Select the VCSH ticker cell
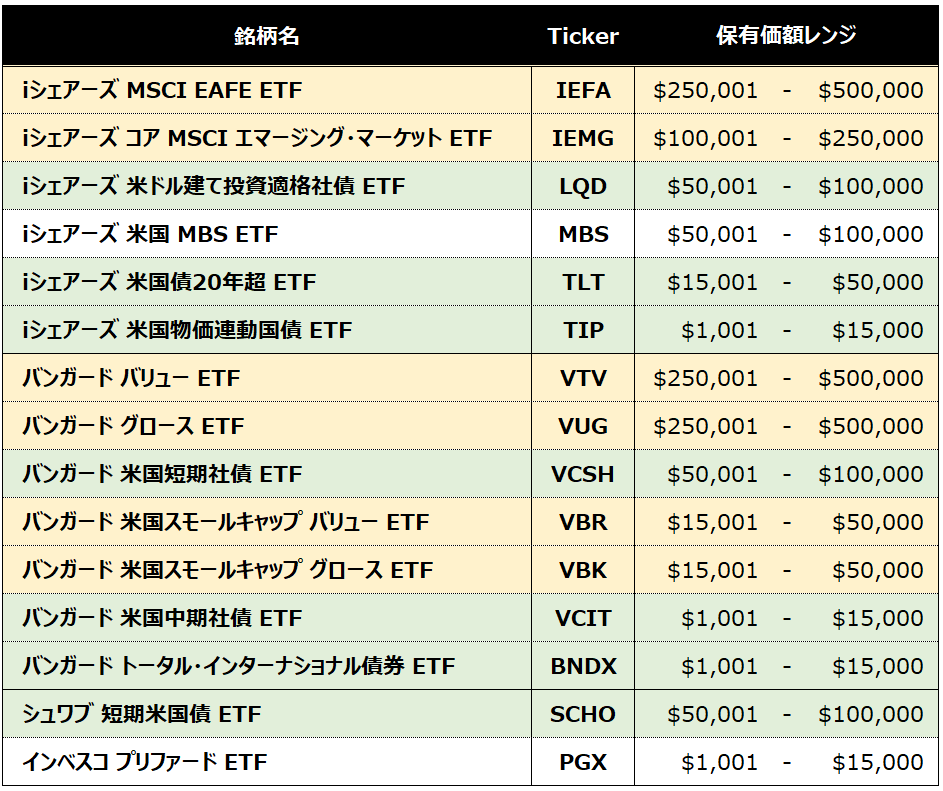This screenshot has width=943, height=791. coord(583,475)
